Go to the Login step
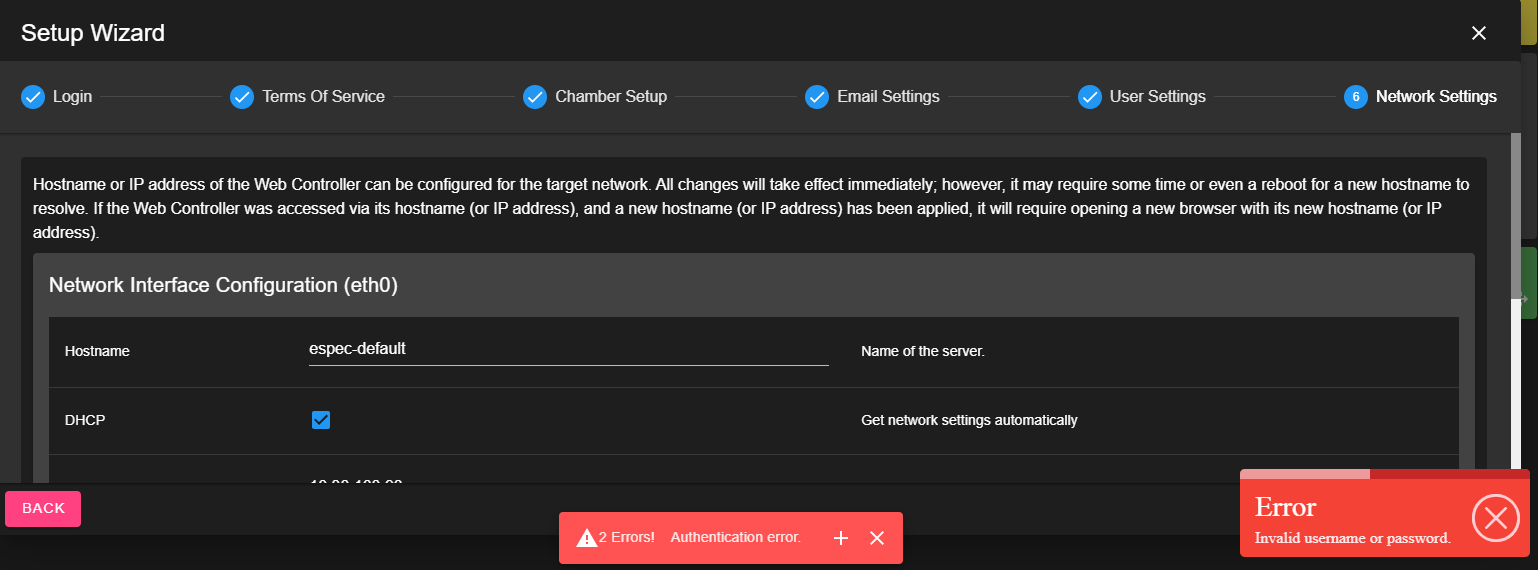Image resolution: width=1538 pixels, height=570 pixels. pyautogui.click(x=57, y=97)
